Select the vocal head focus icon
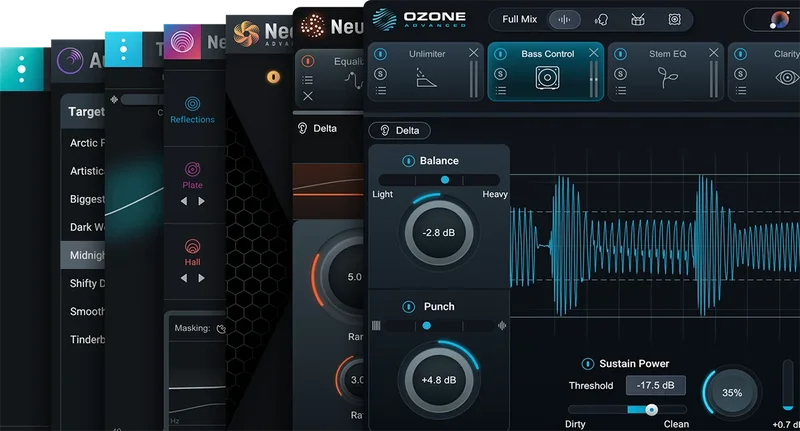Viewport: 800px width, 431px height. [x=601, y=20]
